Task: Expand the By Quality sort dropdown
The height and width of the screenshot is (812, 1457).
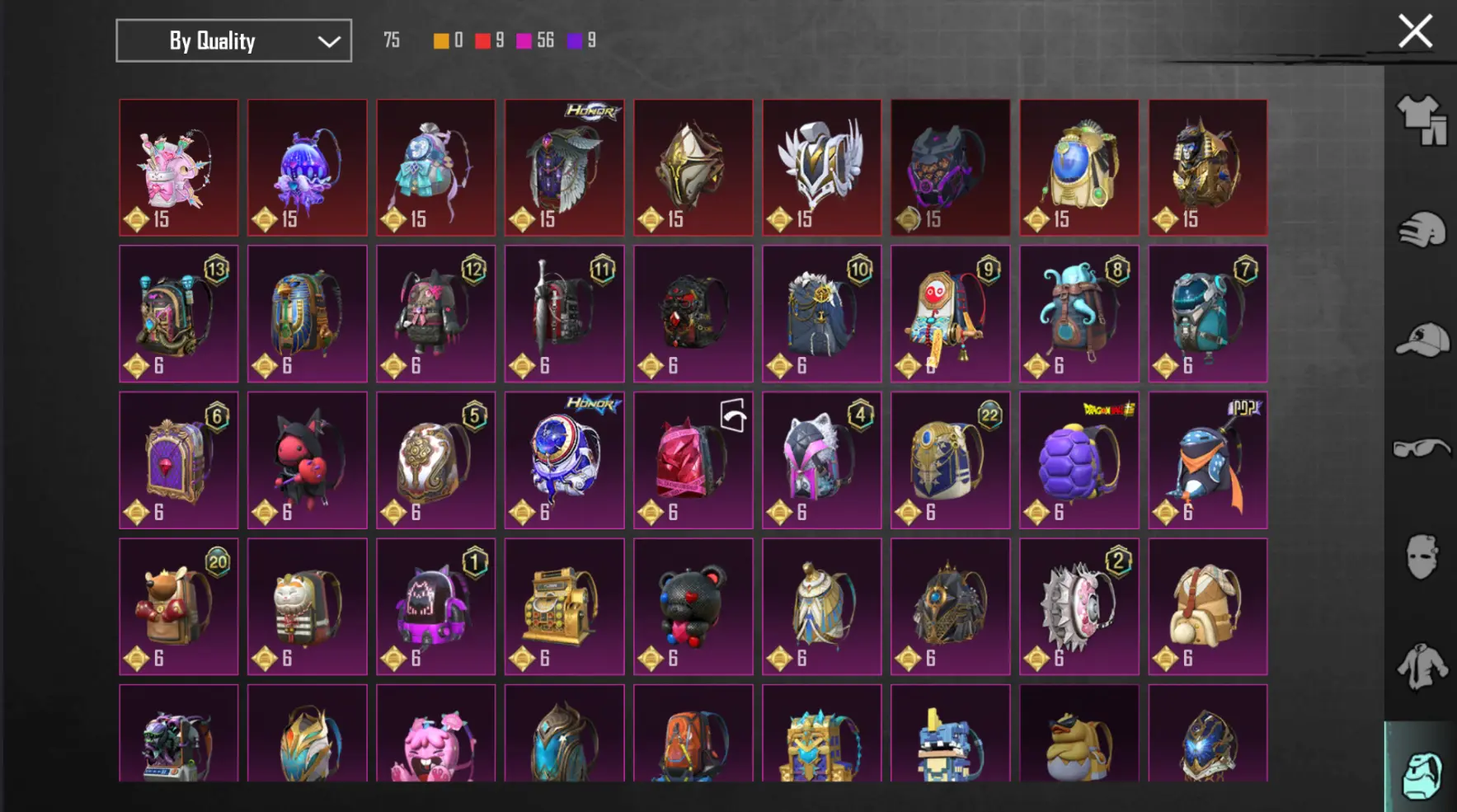Action: click(233, 40)
